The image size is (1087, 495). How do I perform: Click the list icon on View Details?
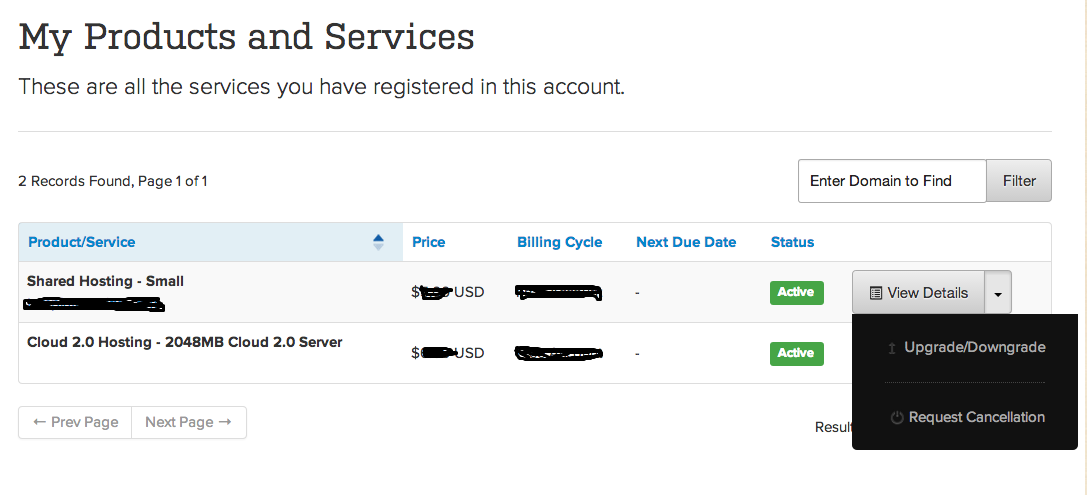876,293
